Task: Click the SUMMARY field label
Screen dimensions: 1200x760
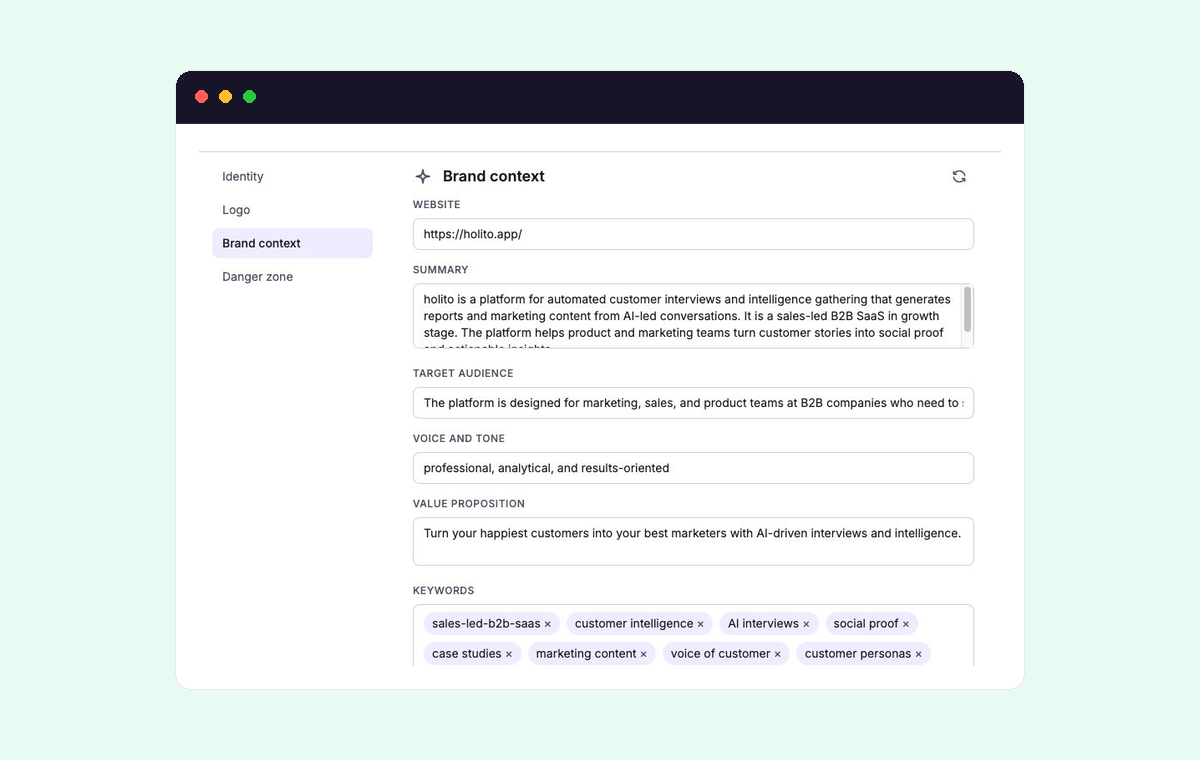Action: (x=441, y=270)
